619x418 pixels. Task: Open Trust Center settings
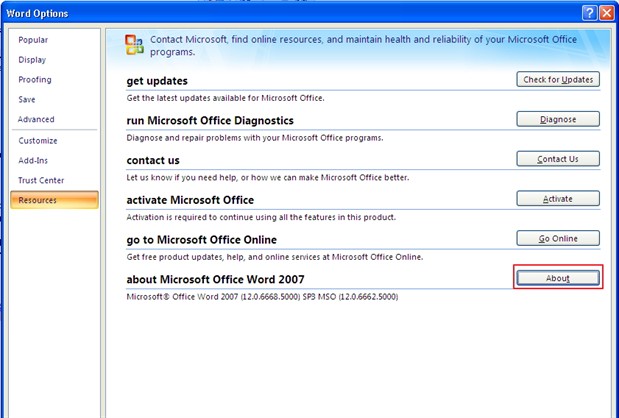40,180
